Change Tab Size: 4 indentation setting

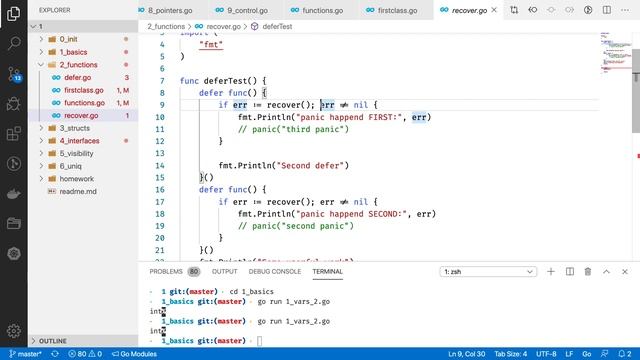(511, 354)
